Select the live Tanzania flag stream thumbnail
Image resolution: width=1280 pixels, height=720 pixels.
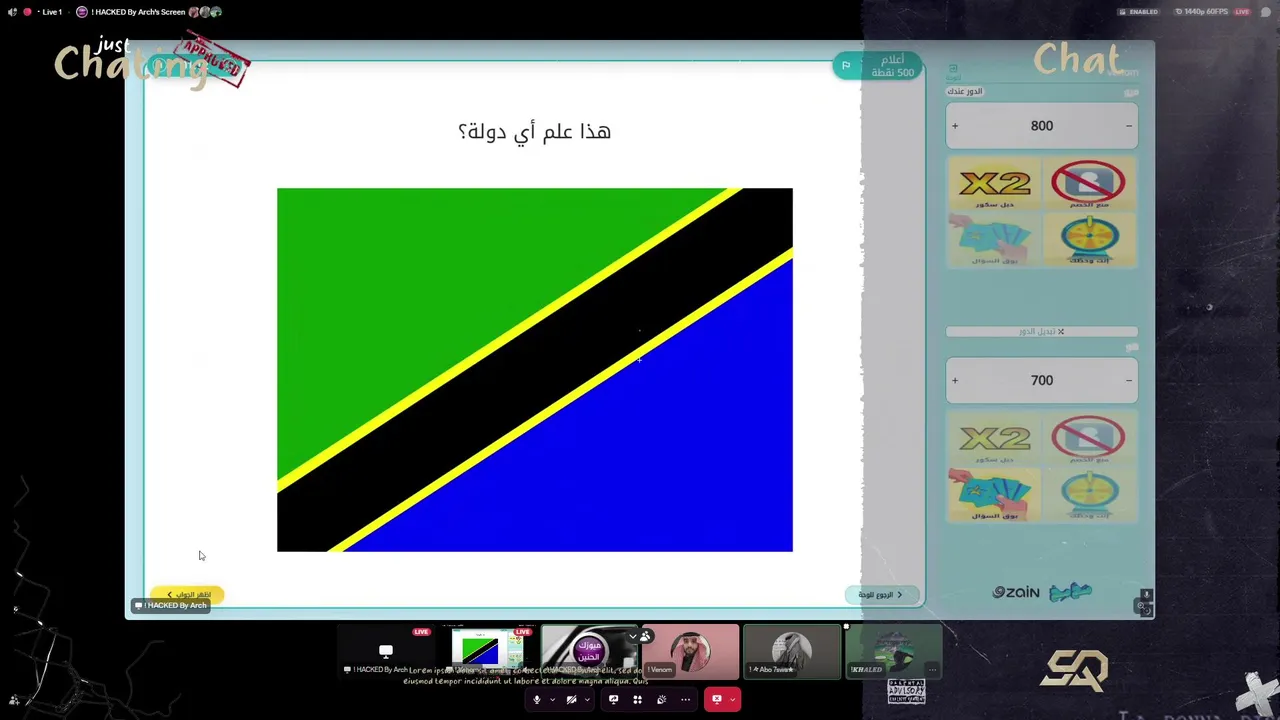tap(487, 651)
